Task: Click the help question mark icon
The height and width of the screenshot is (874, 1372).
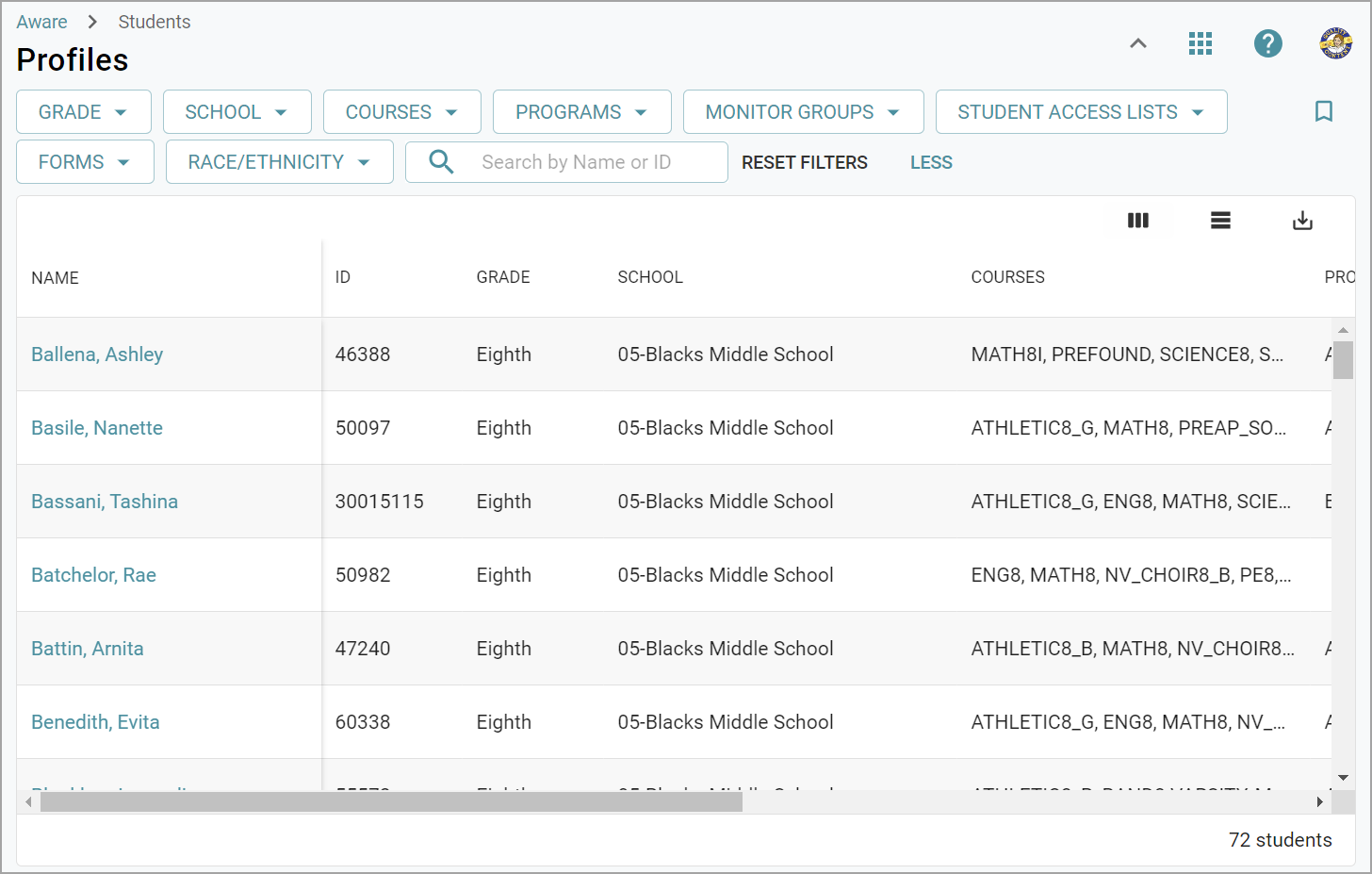Action: click(x=1267, y=43)
